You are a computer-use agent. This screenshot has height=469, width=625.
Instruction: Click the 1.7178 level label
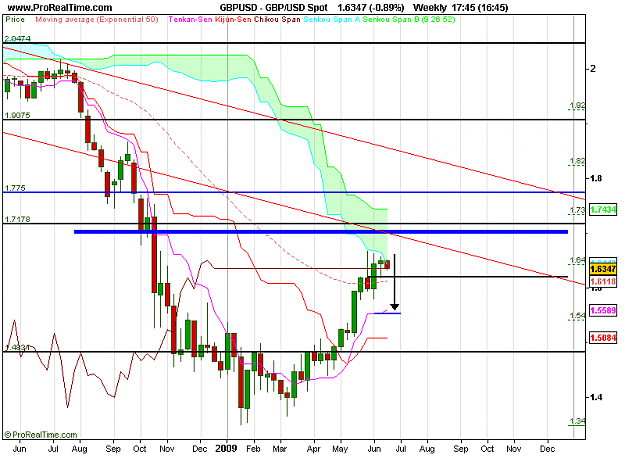(17, 219)
